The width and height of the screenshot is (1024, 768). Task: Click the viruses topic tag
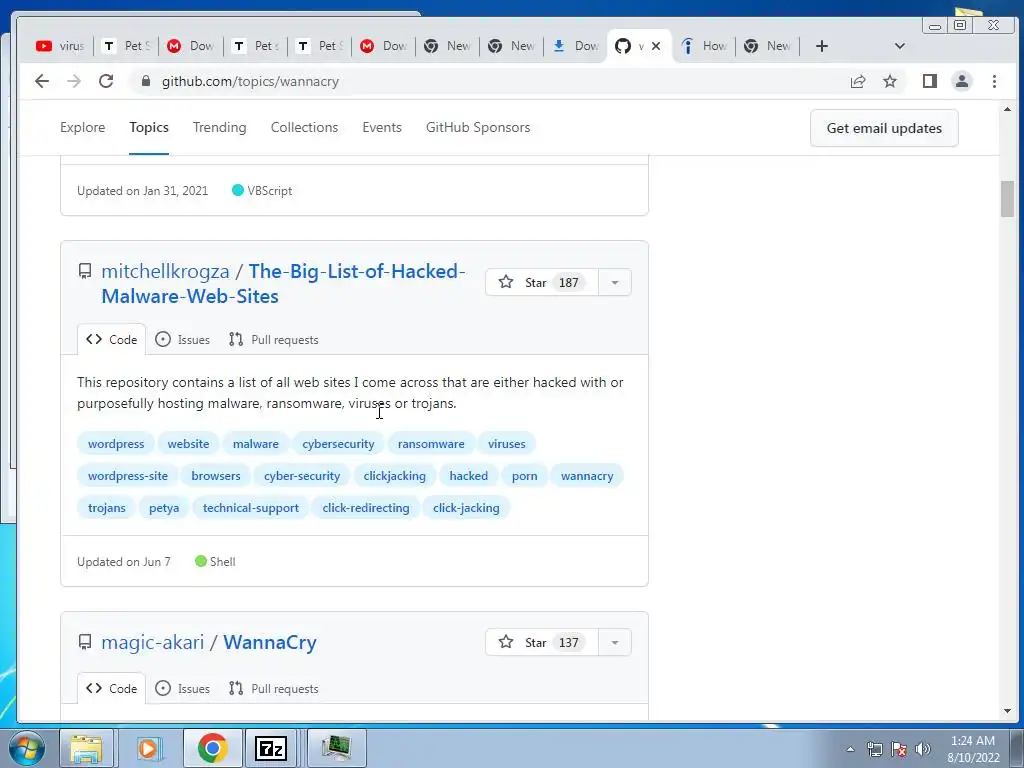click(x=506, y=443)
